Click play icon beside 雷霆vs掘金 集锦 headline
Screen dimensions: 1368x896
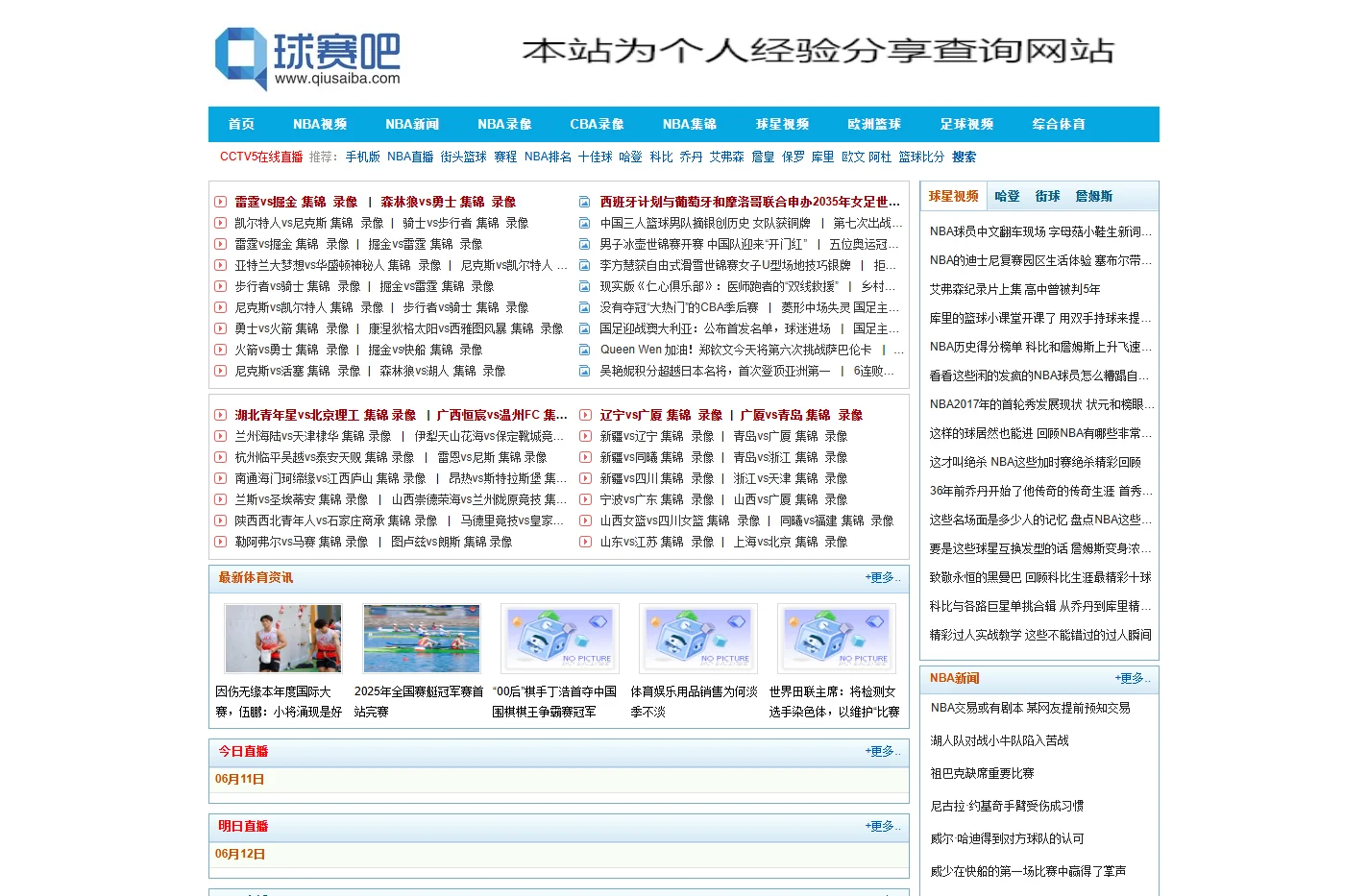[x=220, y=202]
